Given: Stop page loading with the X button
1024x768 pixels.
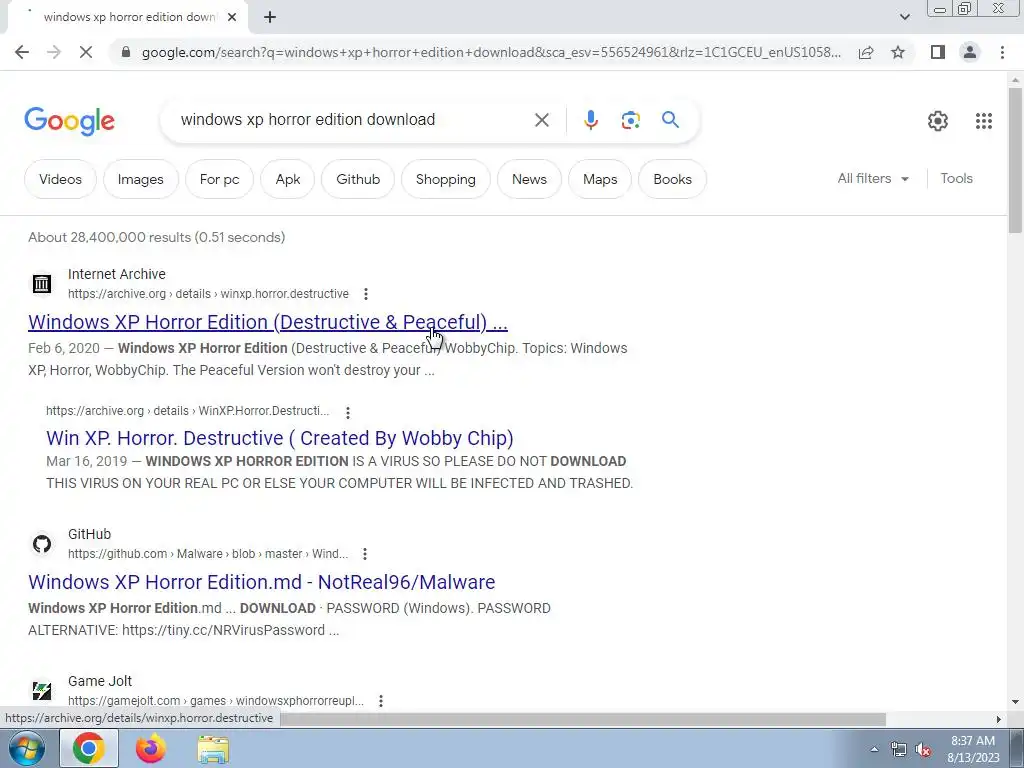Looking at the screenshot, I should coord(86,52).
